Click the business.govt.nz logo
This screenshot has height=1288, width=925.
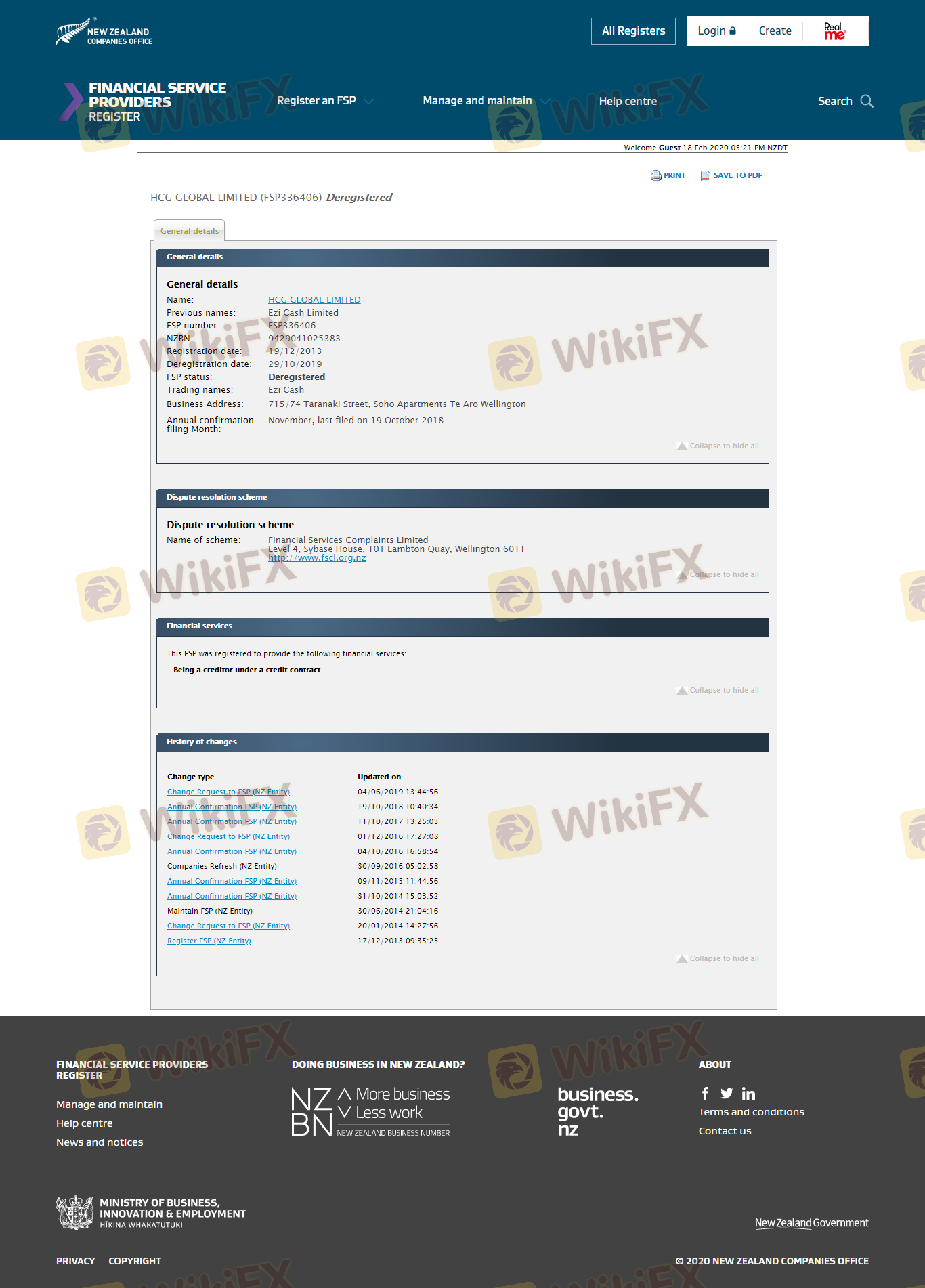point(597,1111)
